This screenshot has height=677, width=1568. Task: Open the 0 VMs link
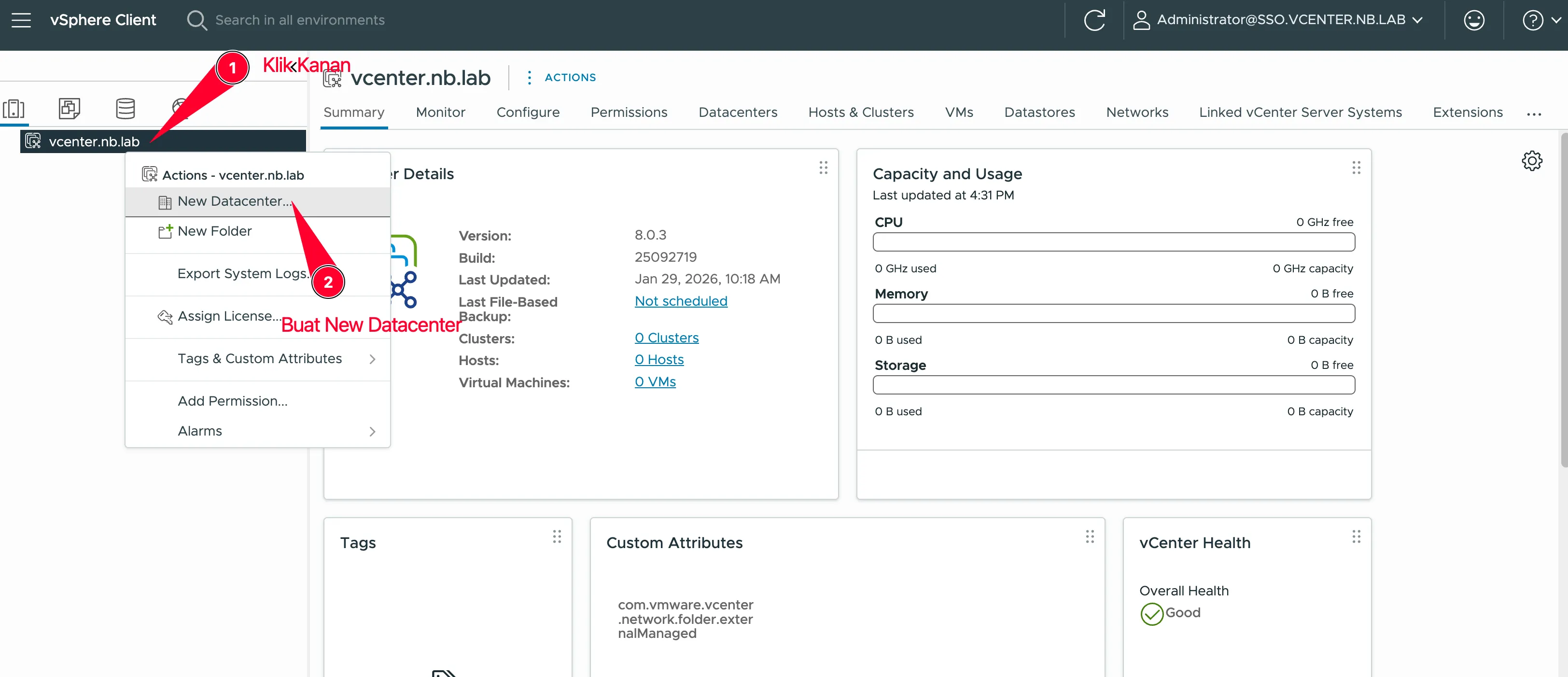tap(655, 382)
